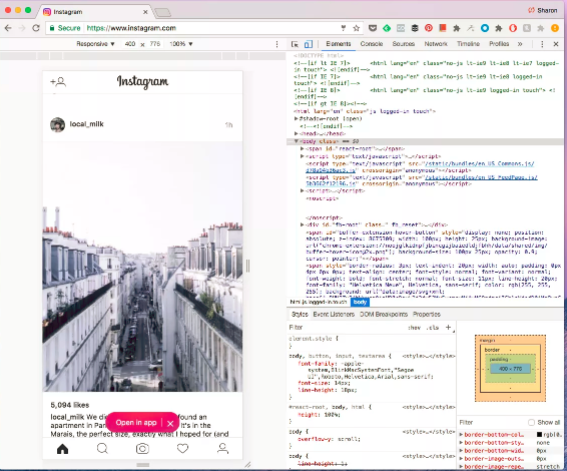
Task: Click the Instagram browser tab
Action: (96, 12)
